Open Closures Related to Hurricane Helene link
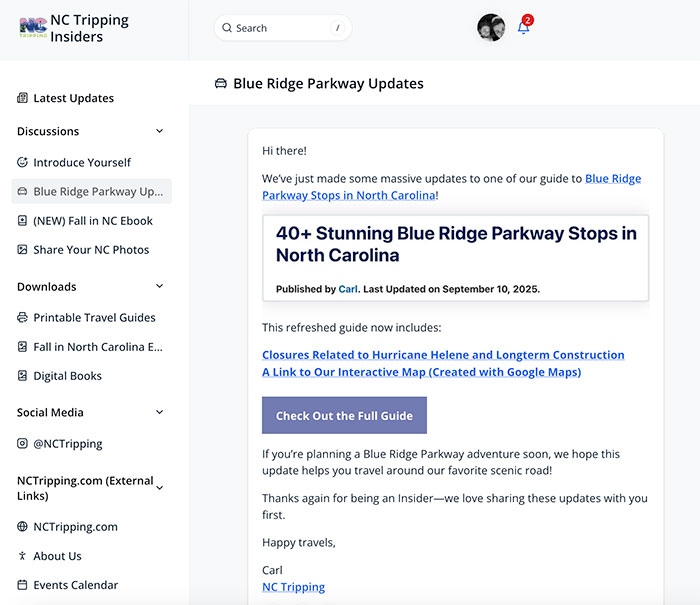 click(443, 355)
